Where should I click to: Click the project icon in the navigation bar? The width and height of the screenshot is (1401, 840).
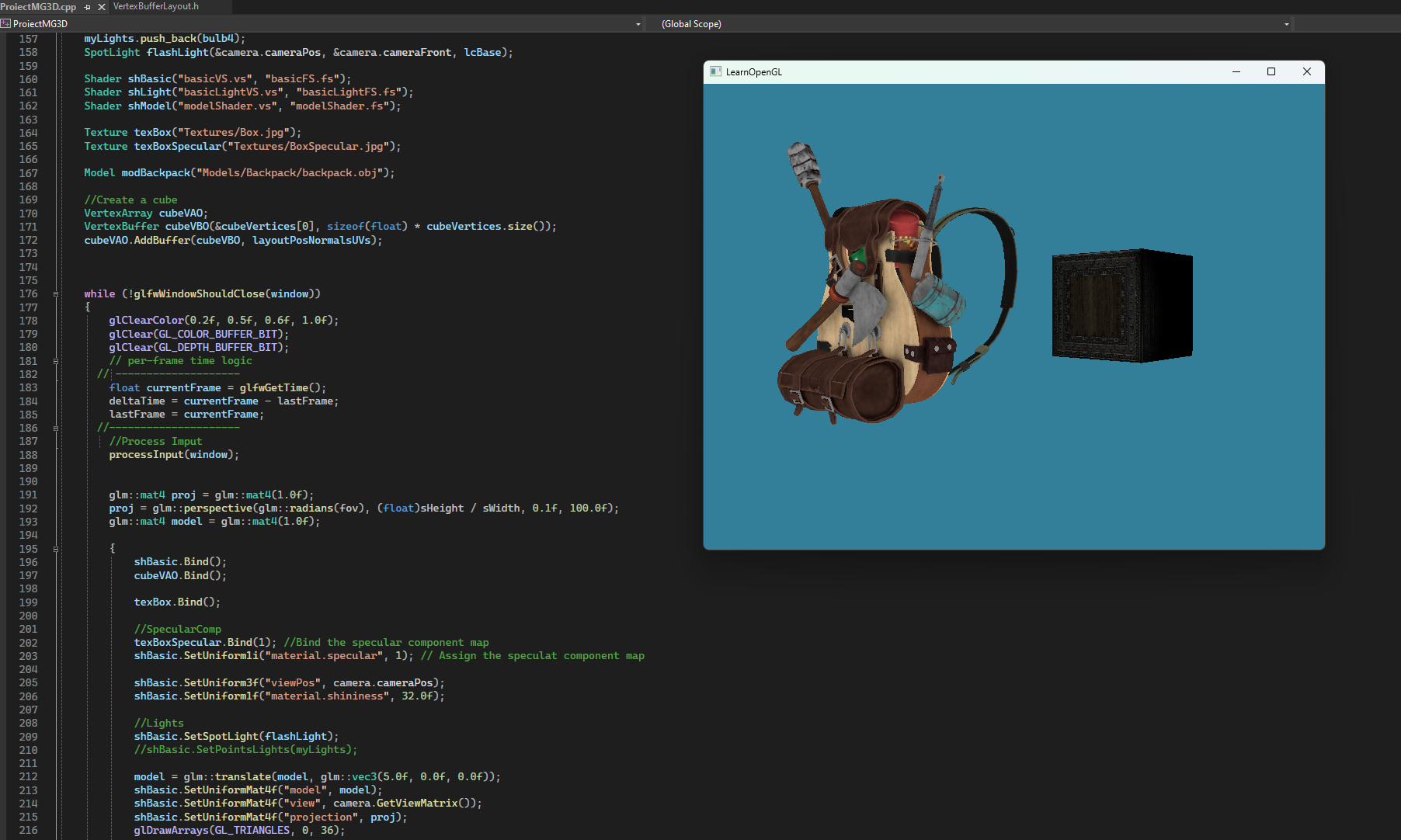click(x=8, y=24)
